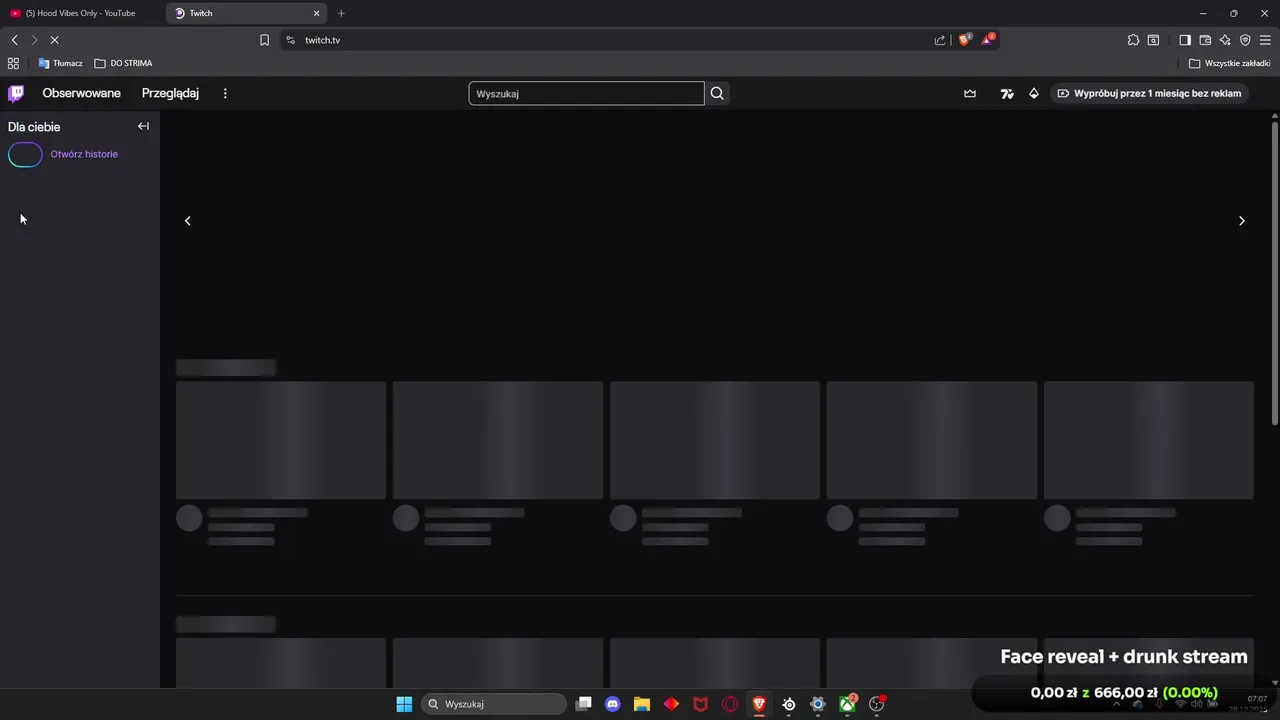Image resolution: width=1280 pixels, height=720 pixels.
Task: Open File Explorer from the taskbar
Action: point(642,704)
